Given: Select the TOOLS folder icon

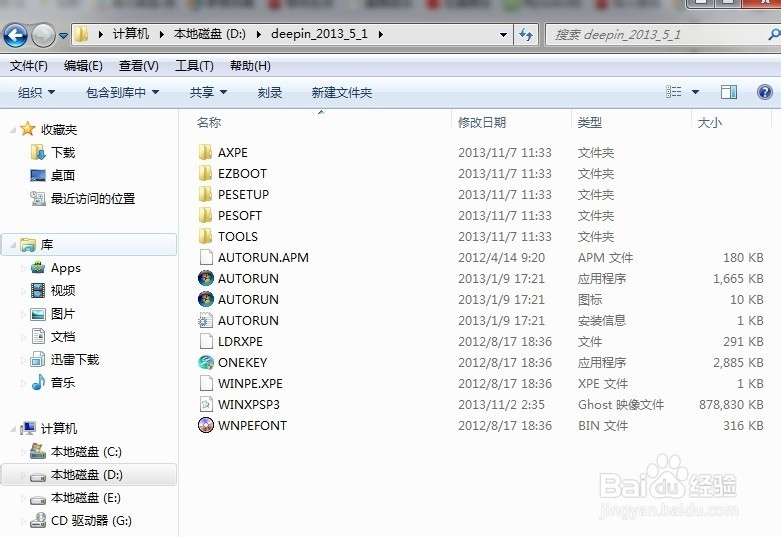Looking at the screenshot, I should 205,236.
